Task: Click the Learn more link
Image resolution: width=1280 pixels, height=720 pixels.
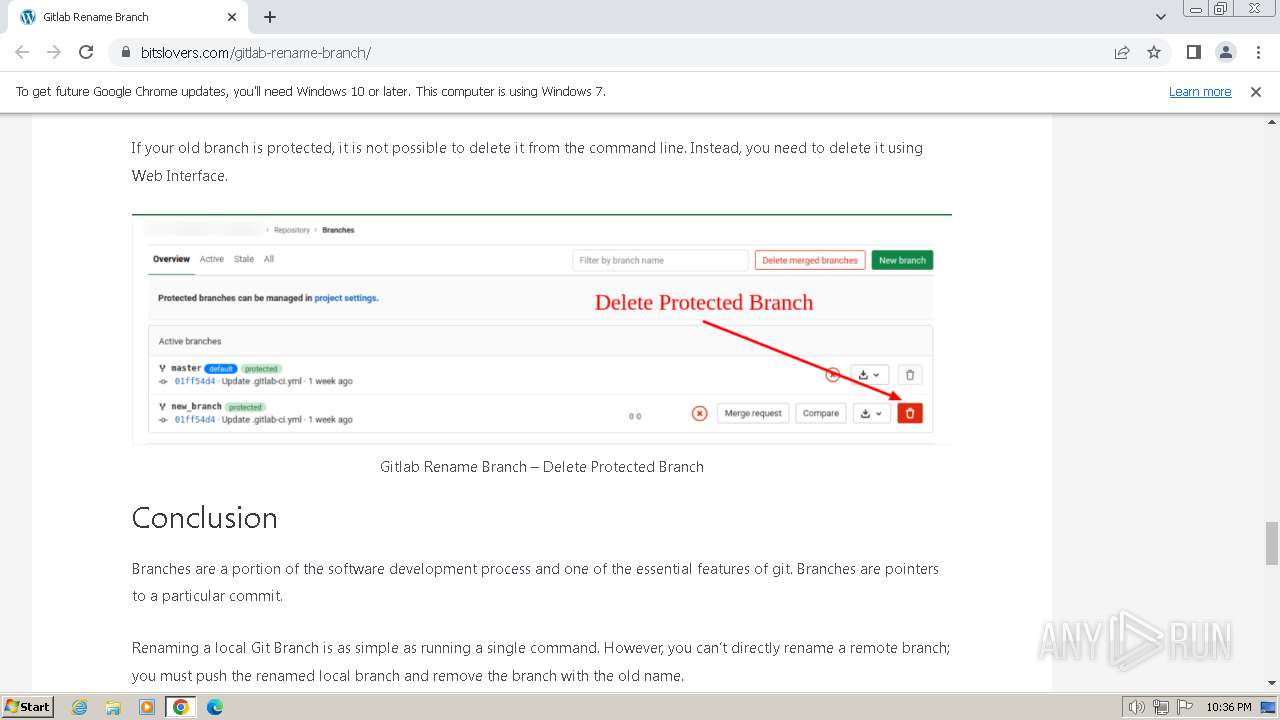Action: [1200, 91]
